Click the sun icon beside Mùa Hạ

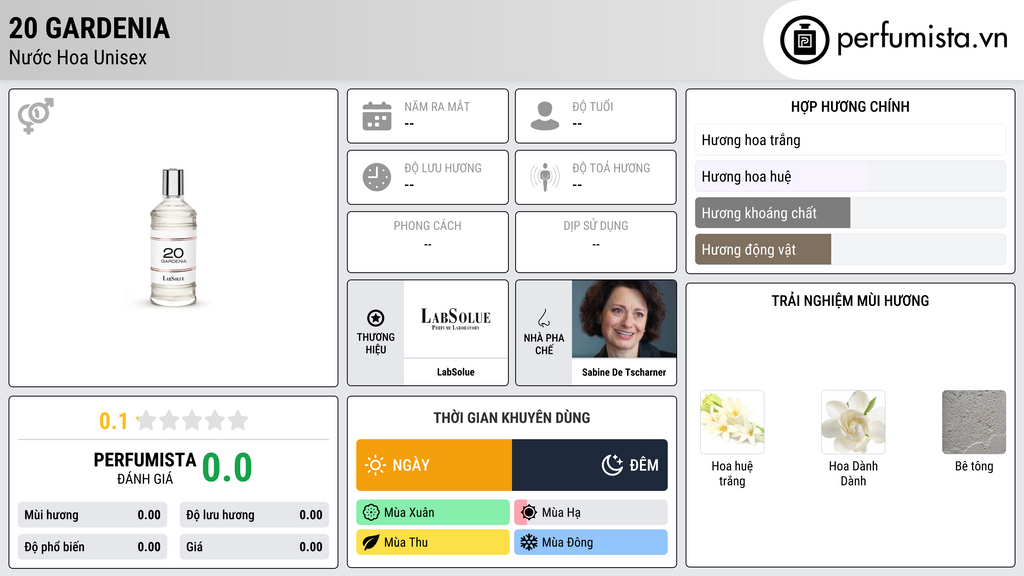point(529,513)
